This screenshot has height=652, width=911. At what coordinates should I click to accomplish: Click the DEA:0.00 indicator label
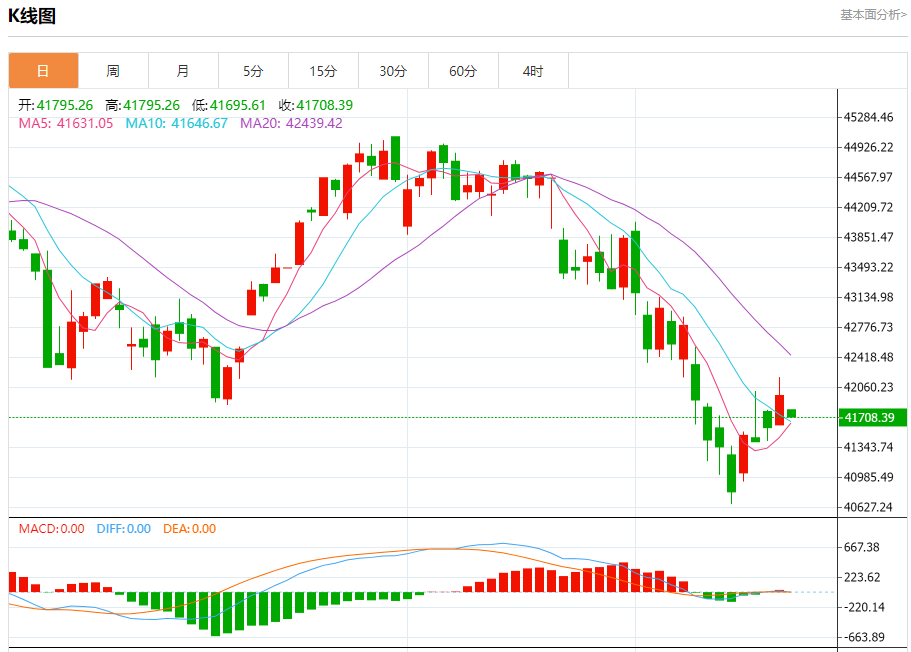point(189,529)
